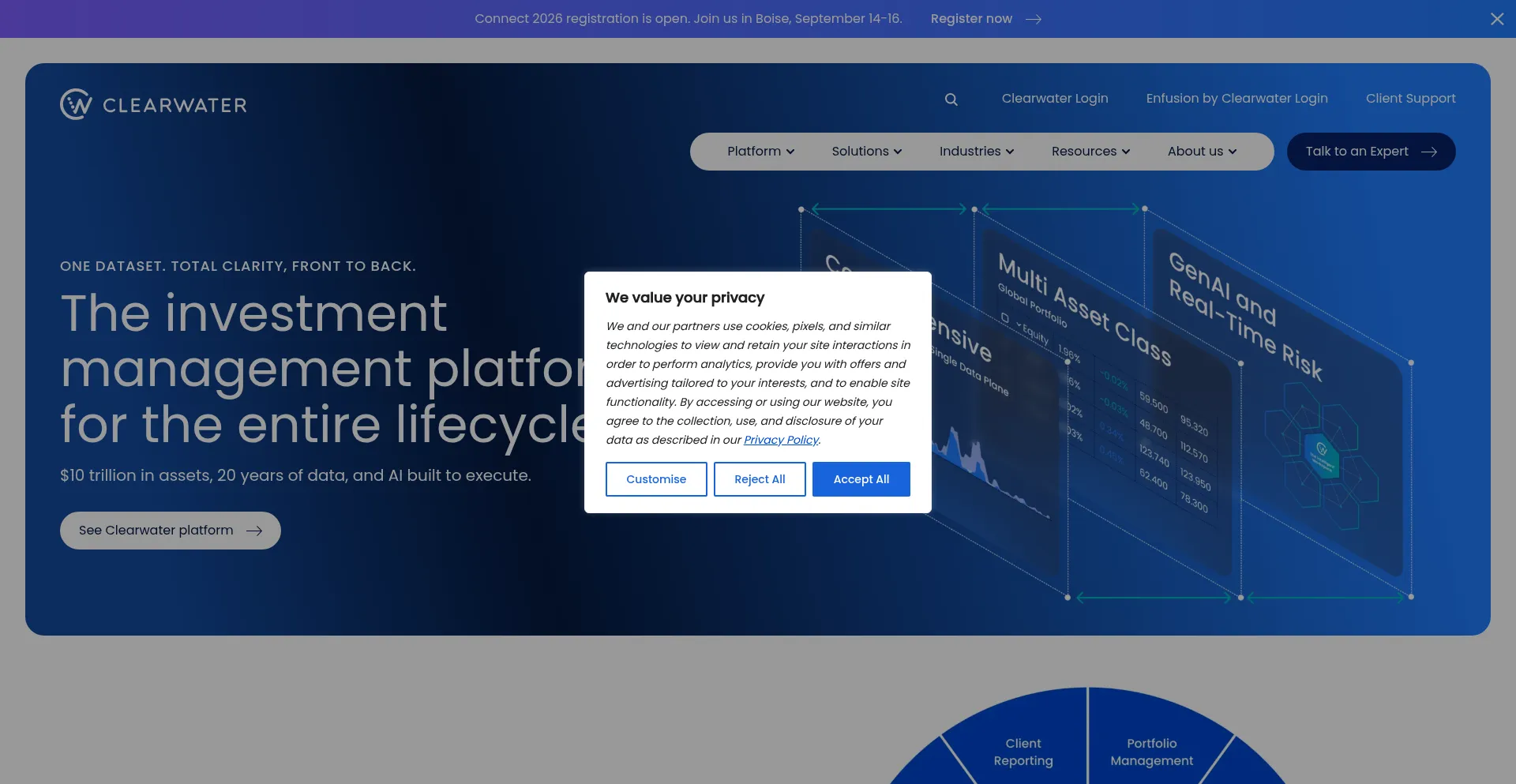
Task: Click the 'We value your privacy' heading
Action: tap(685, 298)
